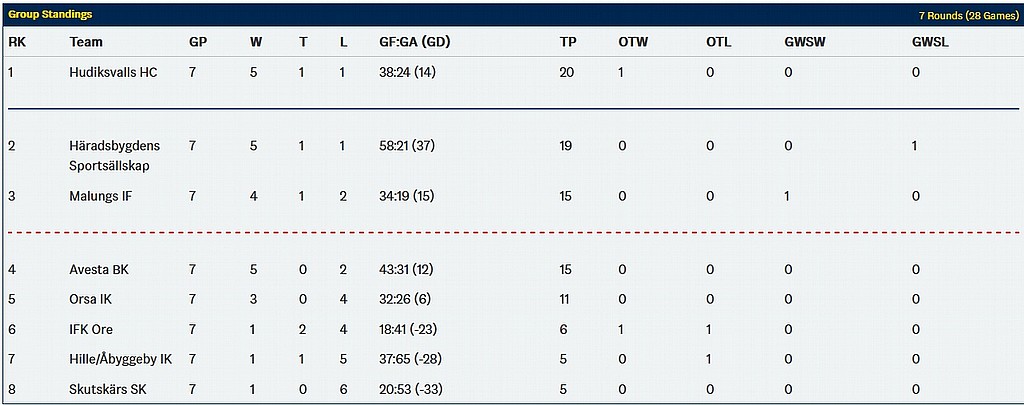Viewport: 1024px width, 405px height.
Task: Click the Group Standings title
Action: [50, 14]
